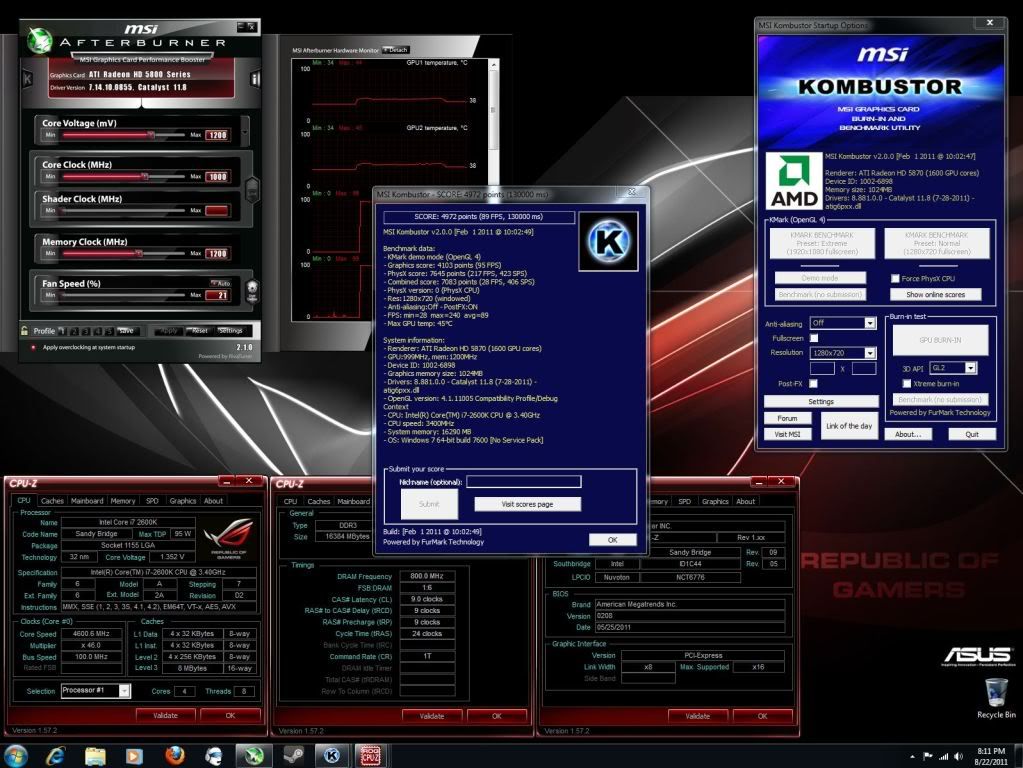The width and height of the screenshot is (1023, 768).
Task: Open the Windows Start orb
Action: coord(14,756)
